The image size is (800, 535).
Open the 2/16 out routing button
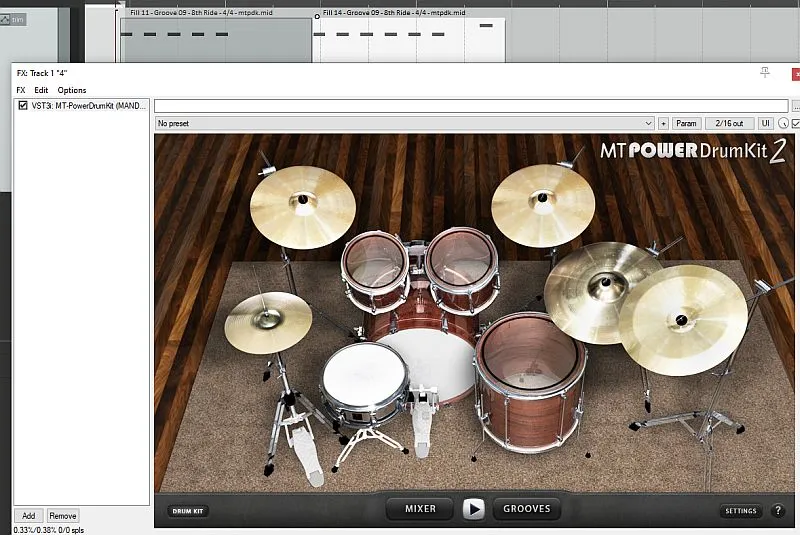pos(730,123)
